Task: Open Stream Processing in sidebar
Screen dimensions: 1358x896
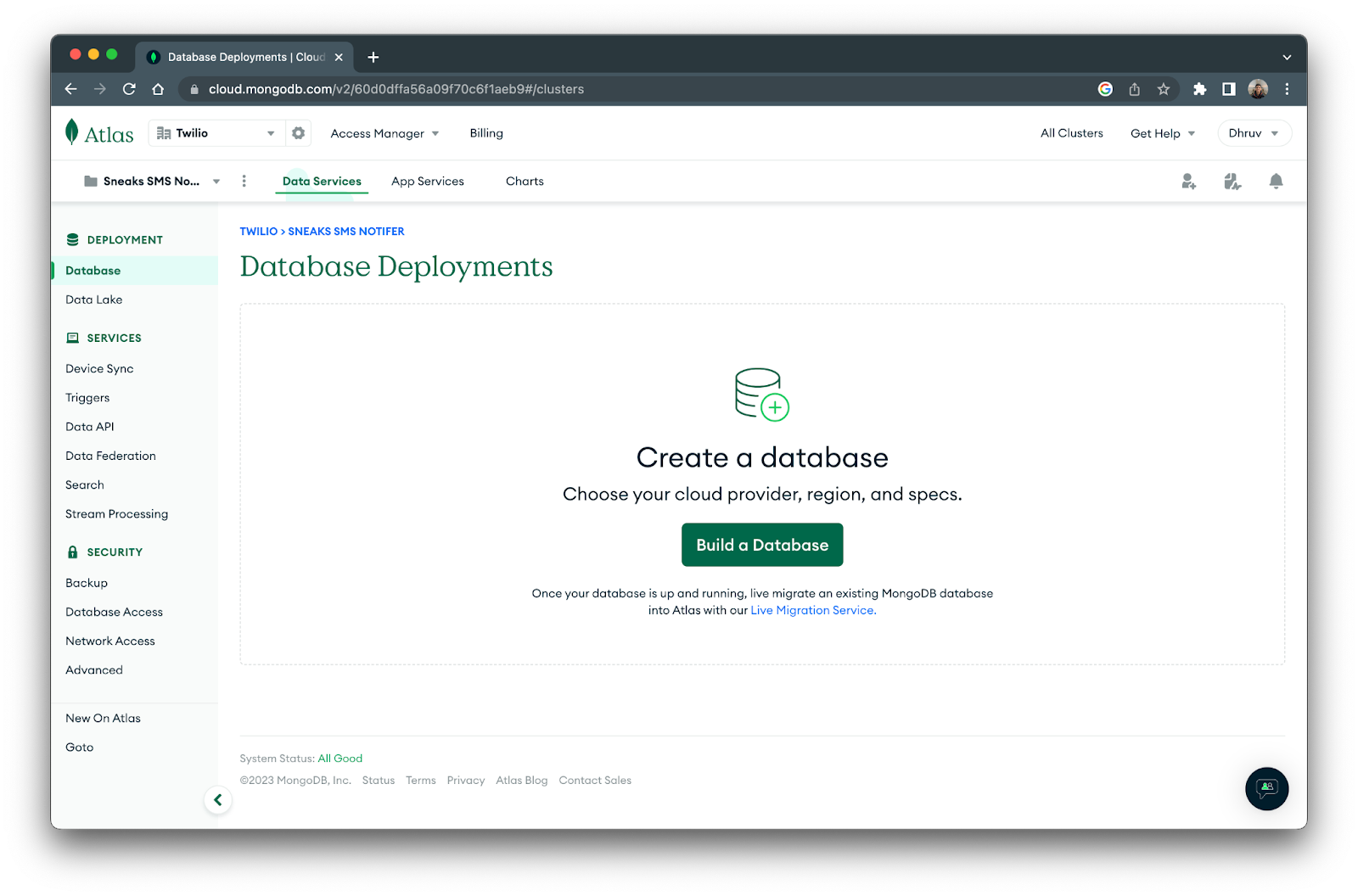Action: (x=116, y=514)
